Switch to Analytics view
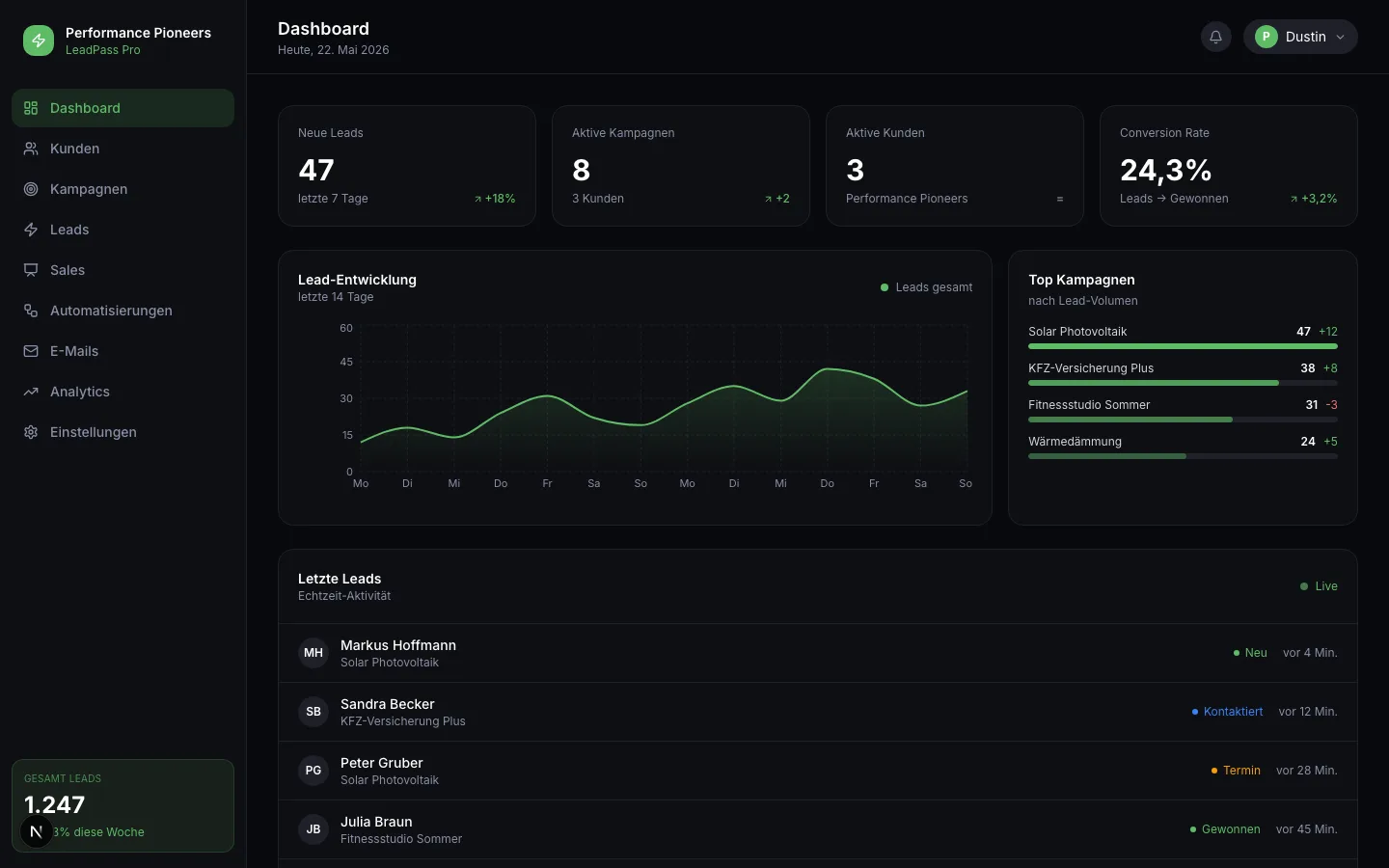This screenshot has width=1389, height=868. coord(123,392)
